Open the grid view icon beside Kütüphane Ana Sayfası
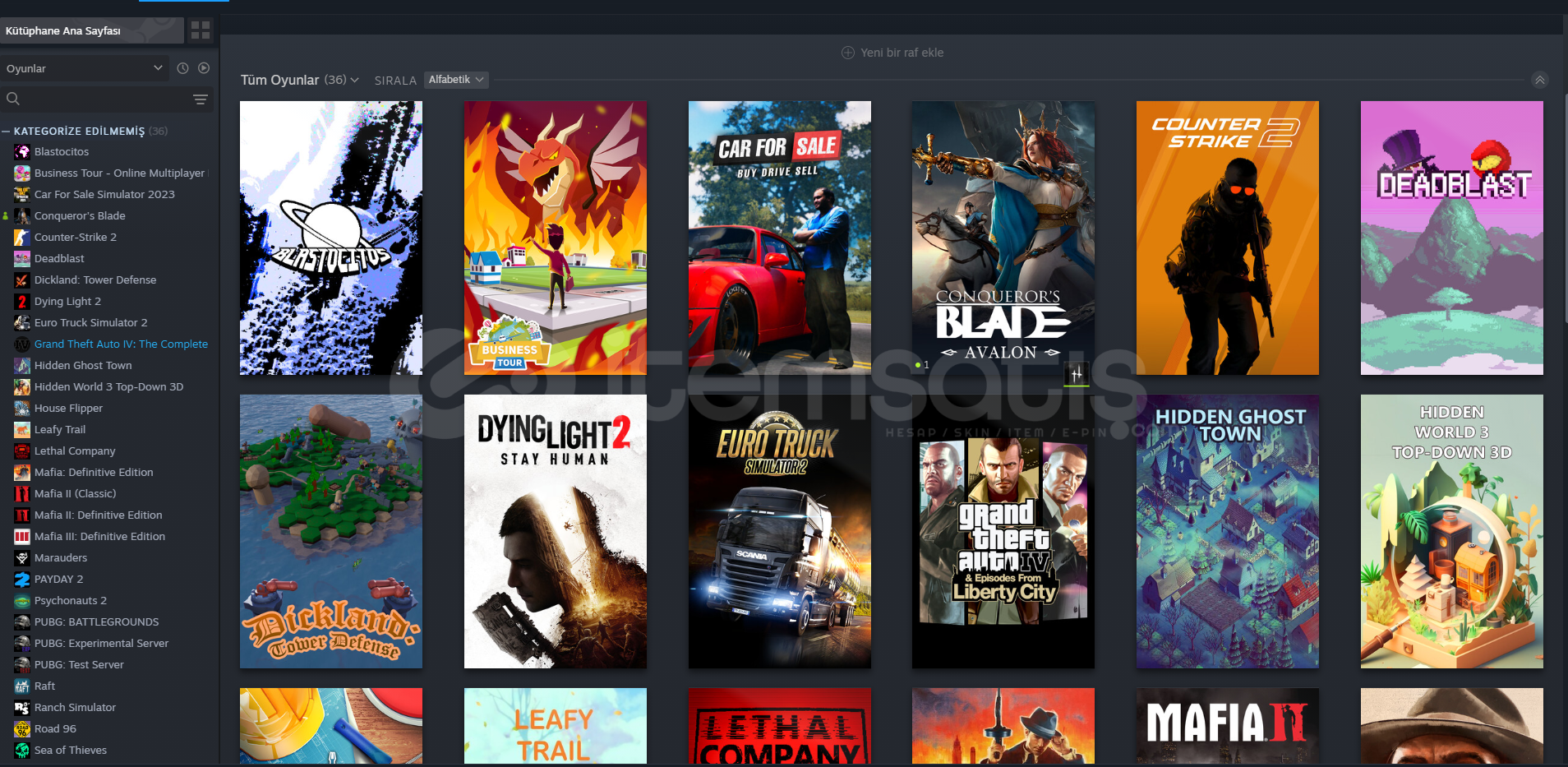Screen dimensions: 1568x767 coord(201,30)
